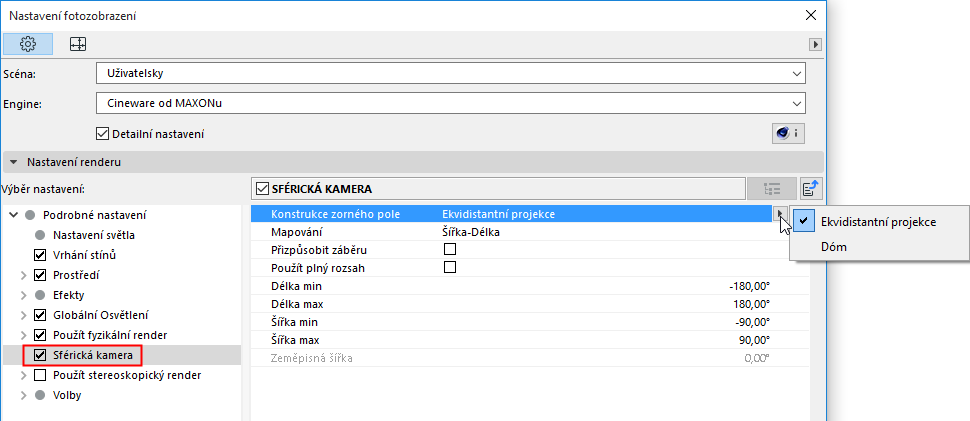The image size is (970, 421).
Task: Open the Scéna dropdown
Action: point(451,73)
